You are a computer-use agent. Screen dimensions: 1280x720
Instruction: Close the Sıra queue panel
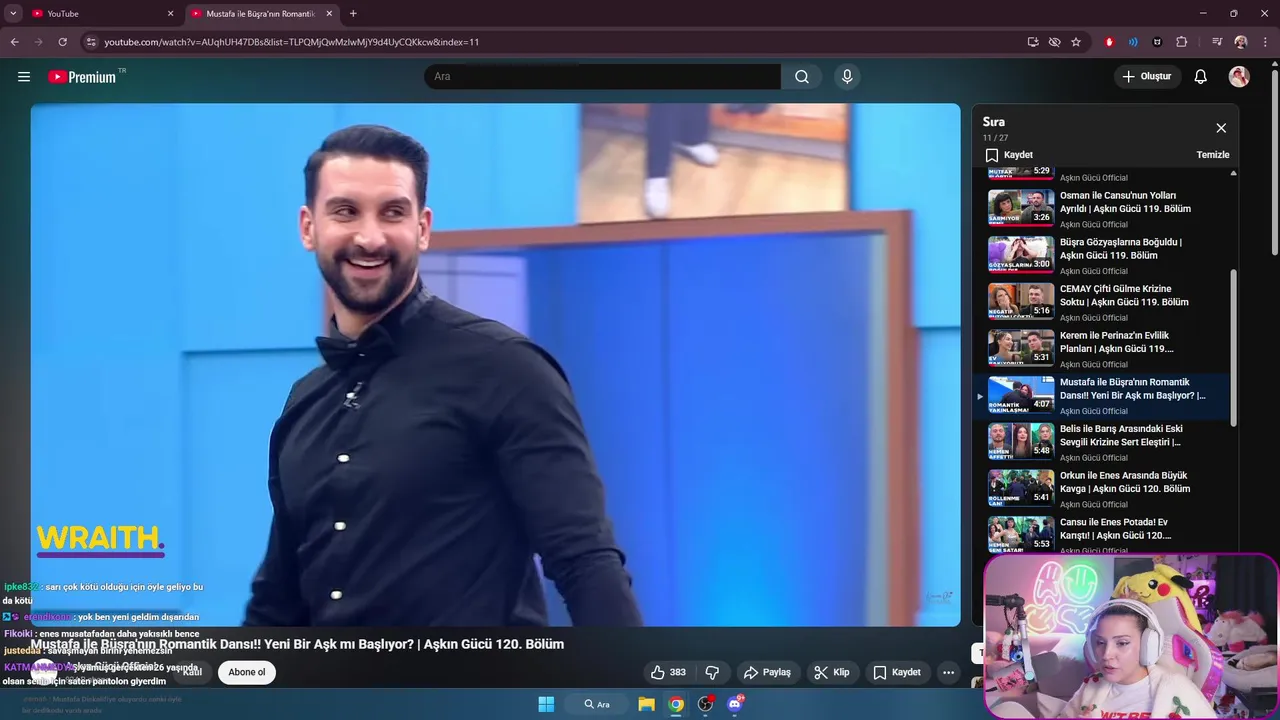pyautogui.click(x=1221, y=128)
